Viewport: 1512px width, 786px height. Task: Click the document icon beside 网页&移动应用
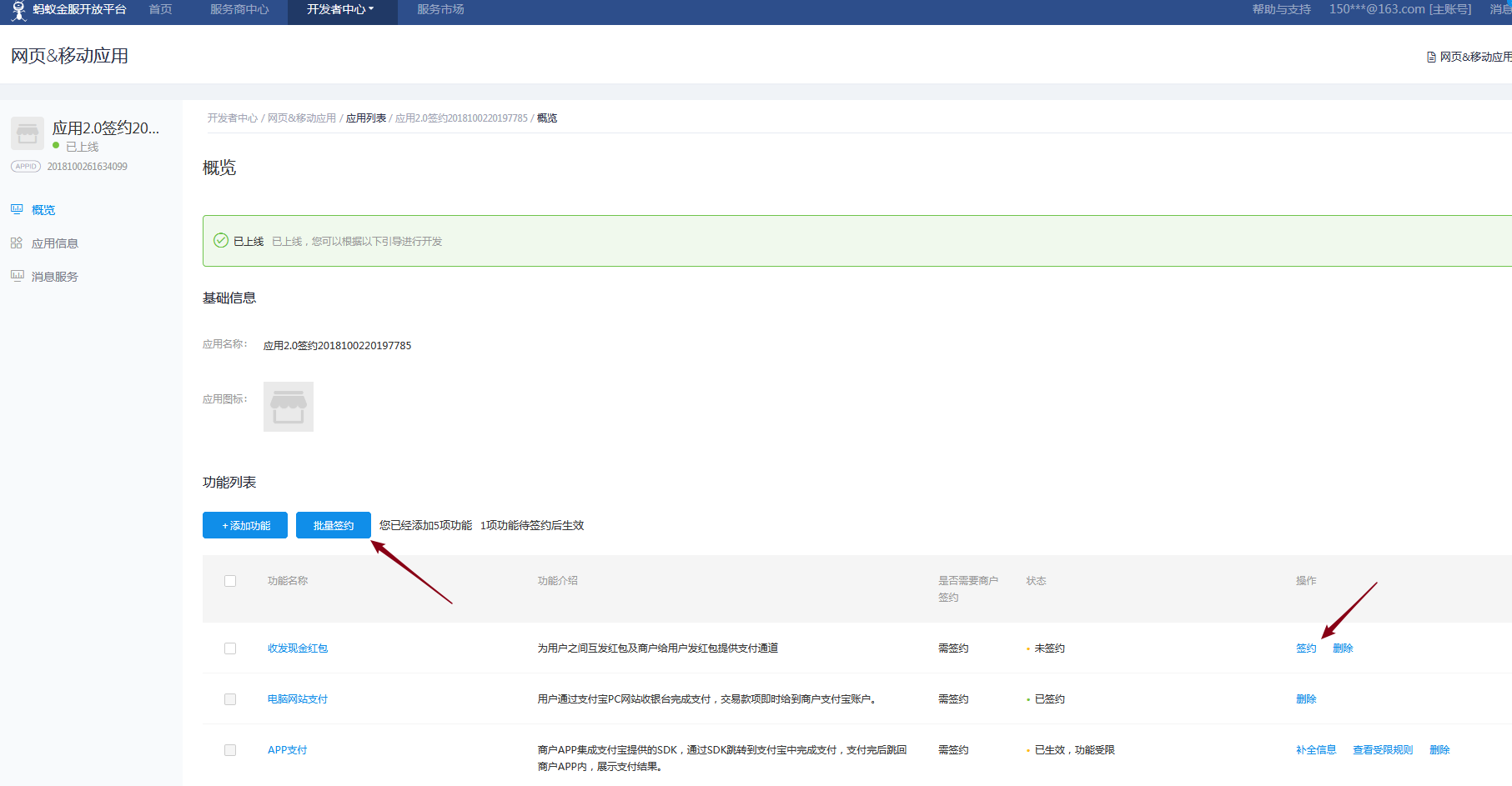pyautogui.click(x=1431, y=58)
